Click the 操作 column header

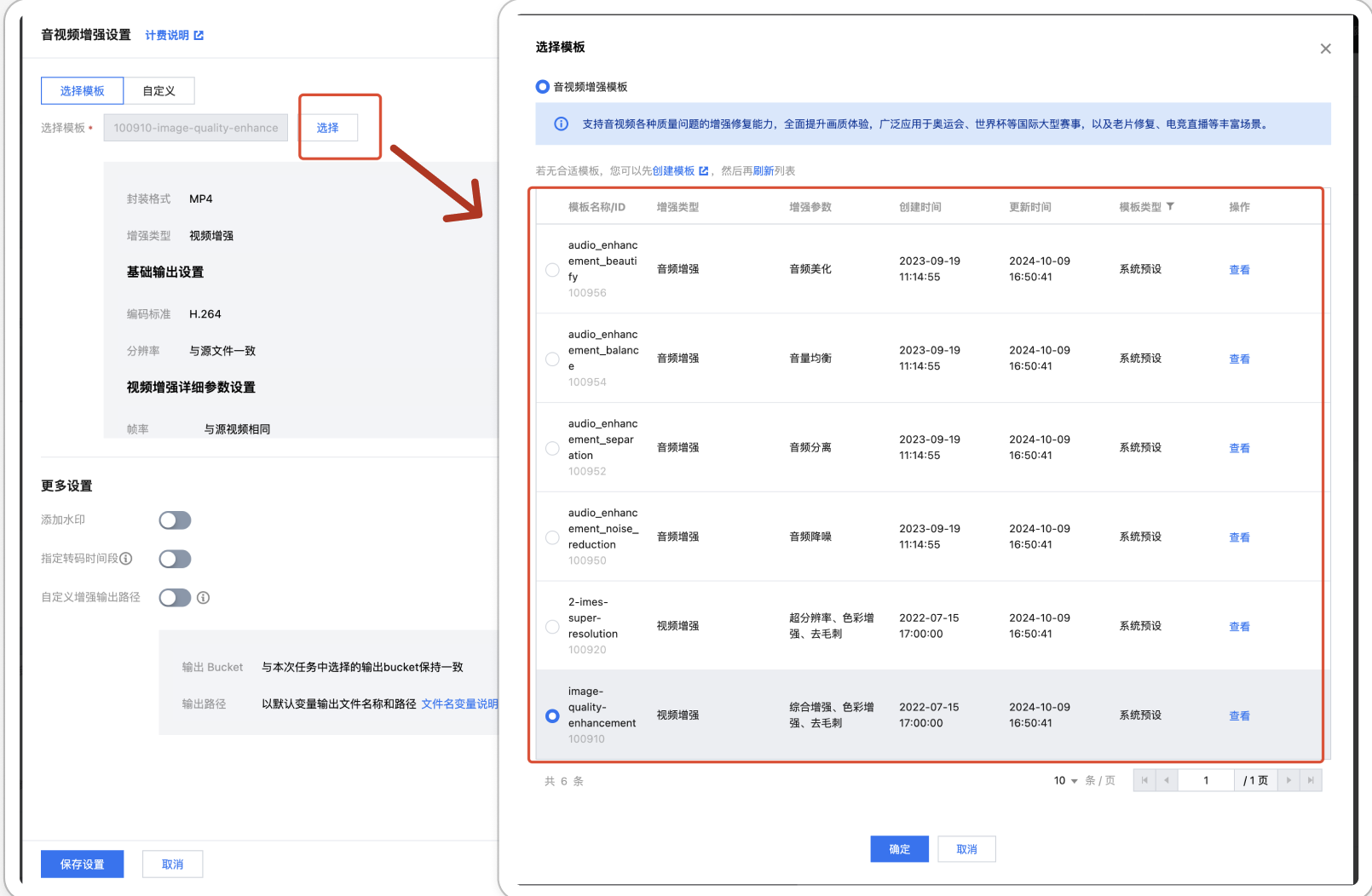(x=1239, y=207)
